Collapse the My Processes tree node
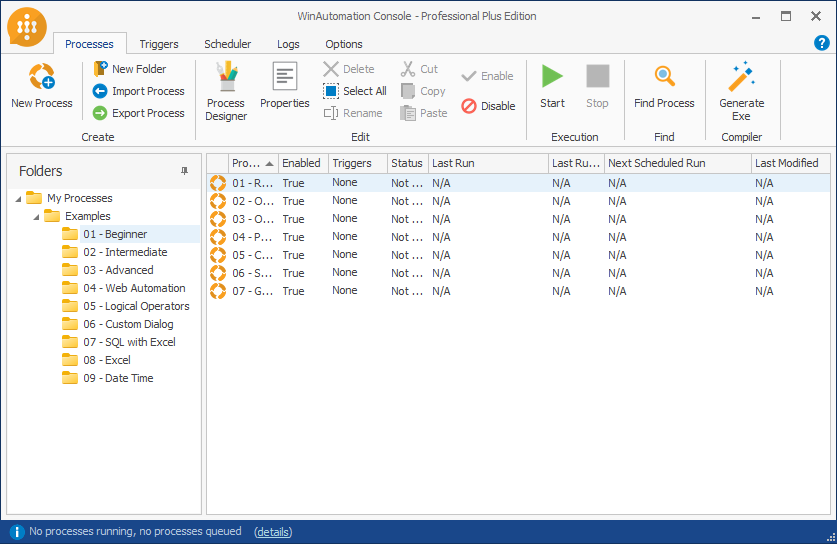 [x=19, y=199]
